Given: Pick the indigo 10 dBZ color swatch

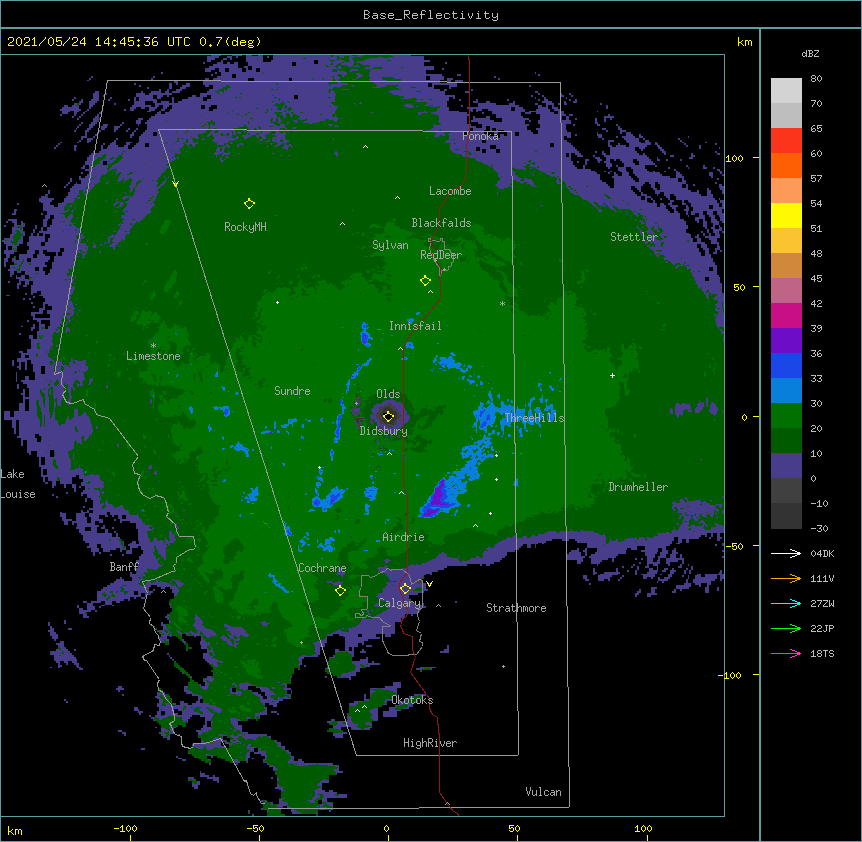Looking at the screenshot, I should pos(786,465).
